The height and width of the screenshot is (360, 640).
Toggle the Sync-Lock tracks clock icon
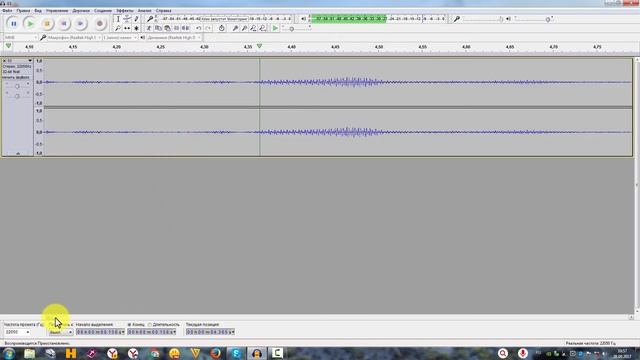pyautogui.click(x=221, y=28)
